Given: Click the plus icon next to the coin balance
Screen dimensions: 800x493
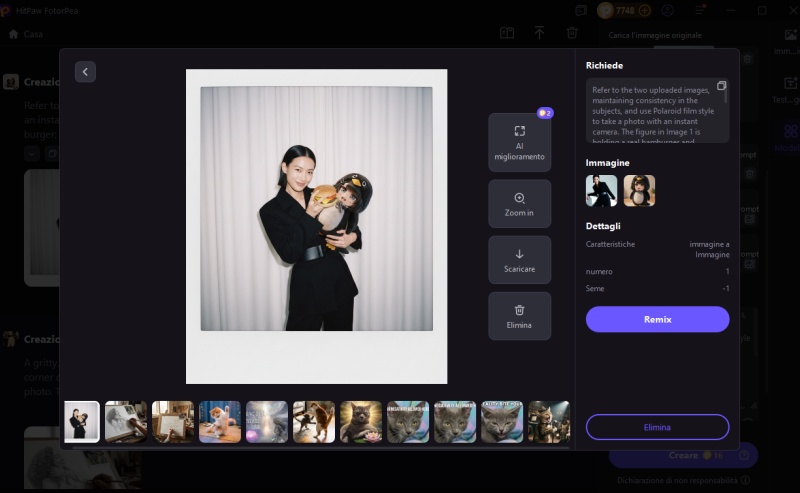Looking at the screenshot, I should (x=645, y=10).
